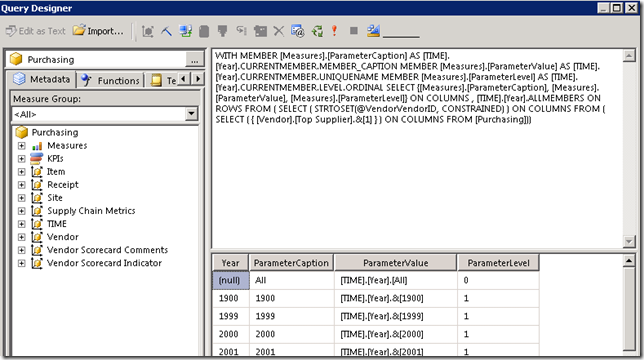Select the Measures tree item

(67, 146)
